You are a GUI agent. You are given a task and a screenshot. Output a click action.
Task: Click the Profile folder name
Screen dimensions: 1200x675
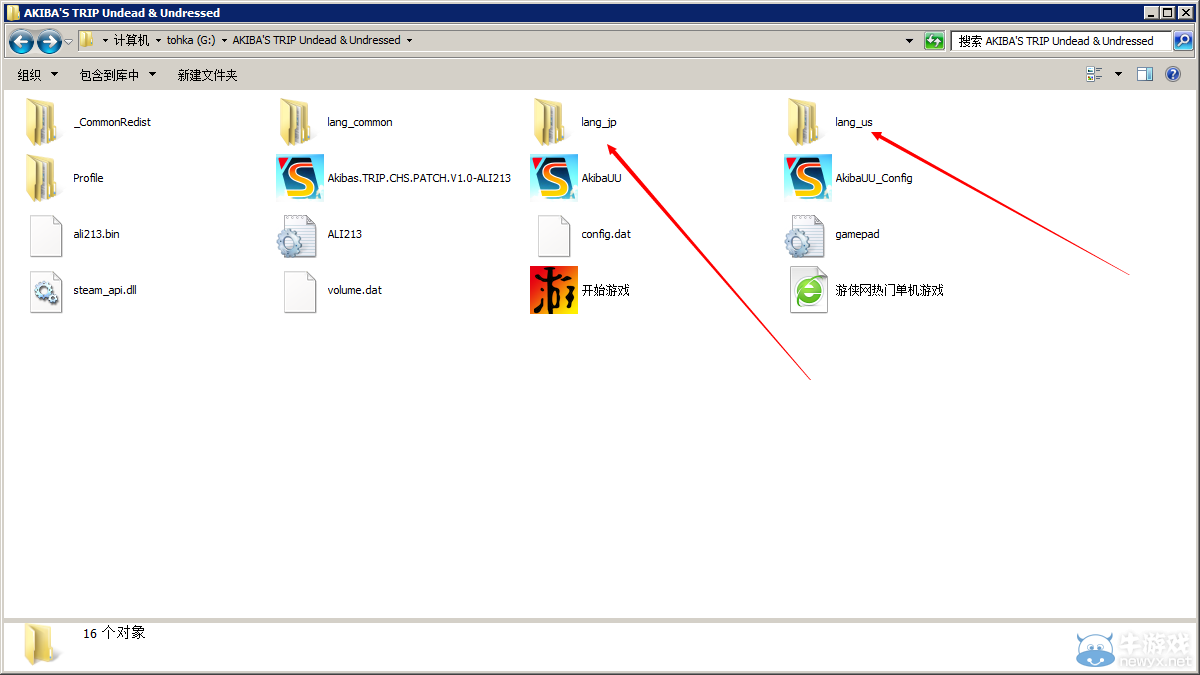[88, 178]
